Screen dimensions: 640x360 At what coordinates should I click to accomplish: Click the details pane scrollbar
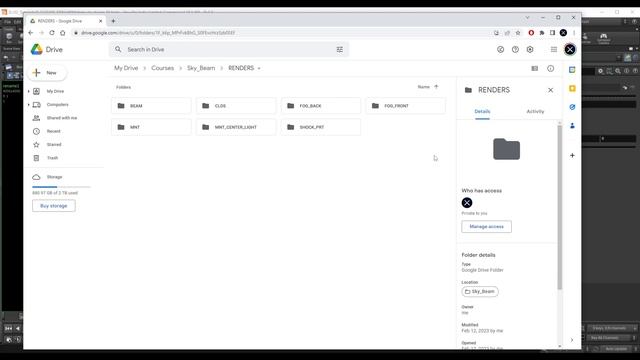[x=560, y=206]
